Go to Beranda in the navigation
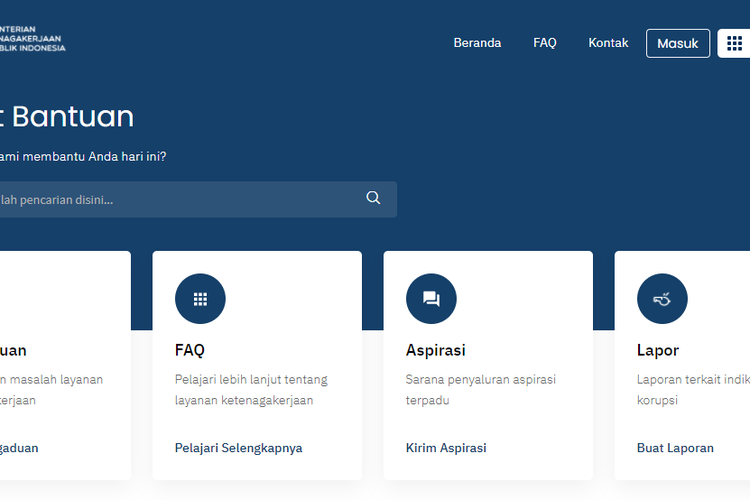The height and width of the screenshot is (500, 750). [x=477, y=43]
